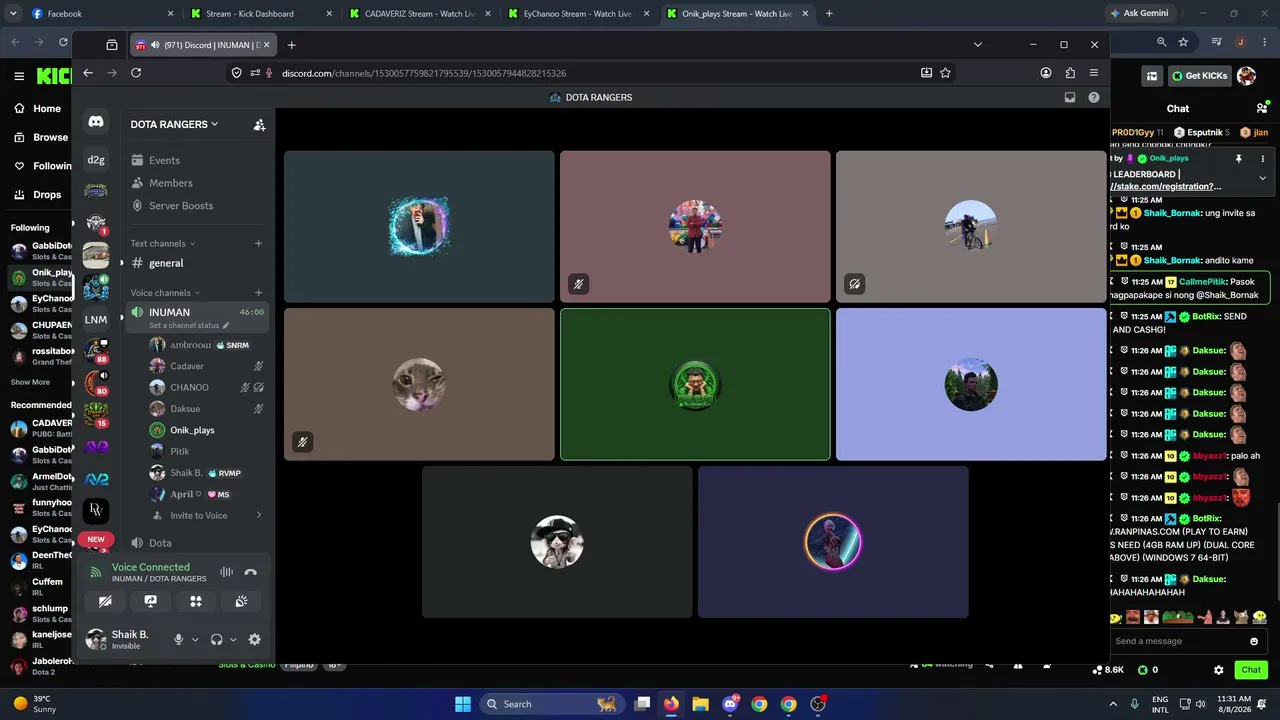
Task: Open Windows Start menu on taskbar
Action: point(462,704)
